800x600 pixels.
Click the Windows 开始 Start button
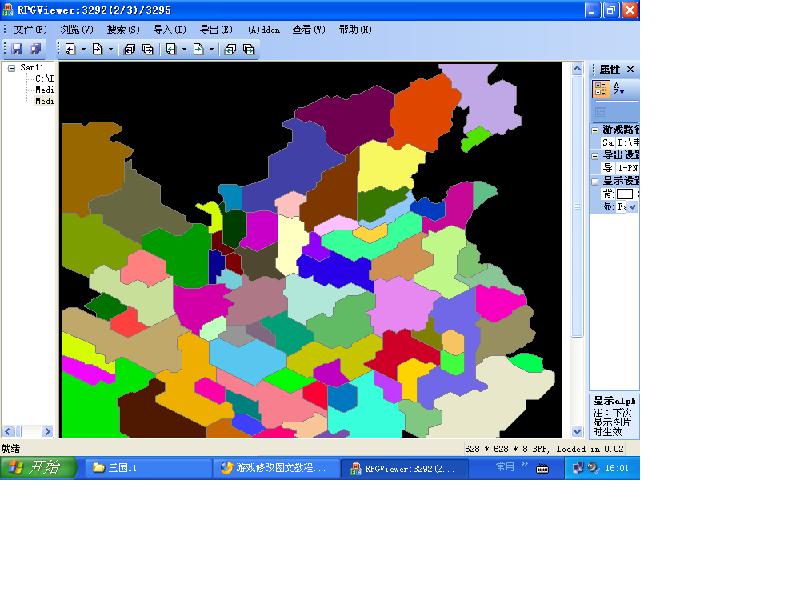(38, 467)
